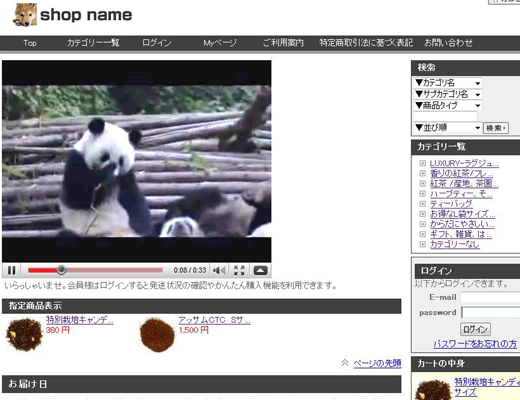The width and height of the screenshot is (520, 400).
Task: Open the パスワードをお忘れの方 link
Action: [x=475, y=344]
